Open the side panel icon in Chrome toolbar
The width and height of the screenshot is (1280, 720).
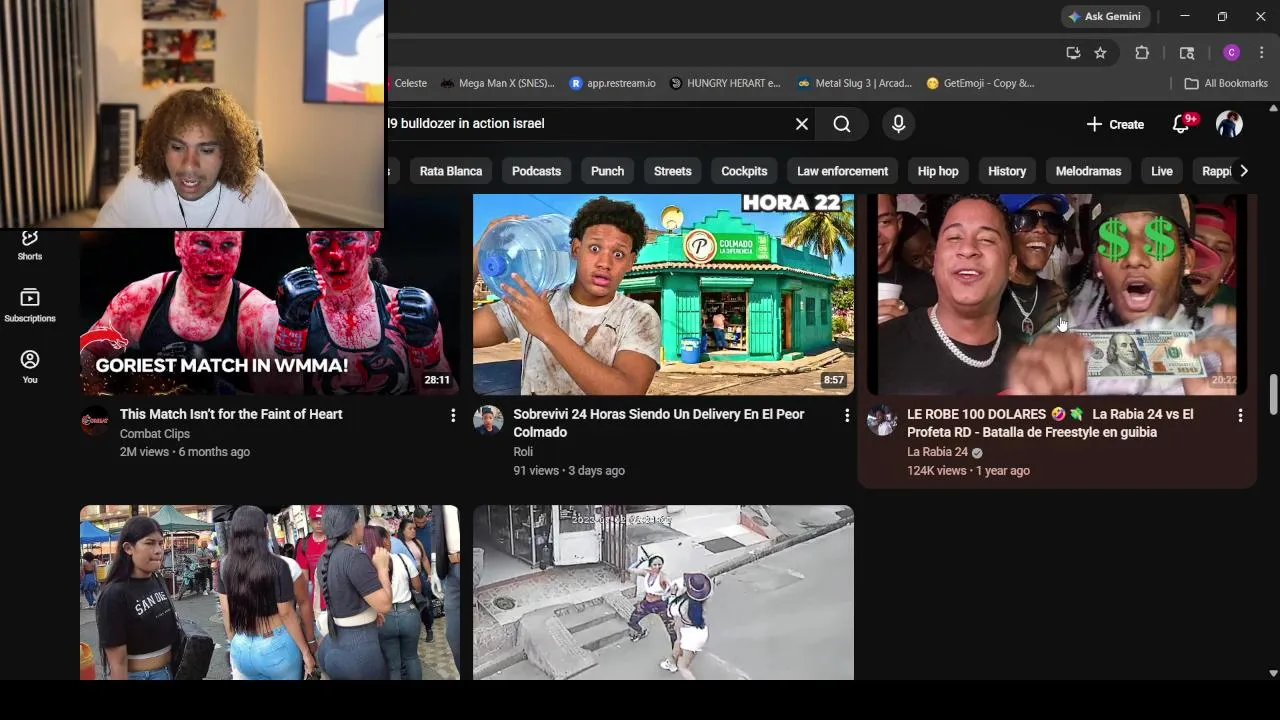(1187, 53)
